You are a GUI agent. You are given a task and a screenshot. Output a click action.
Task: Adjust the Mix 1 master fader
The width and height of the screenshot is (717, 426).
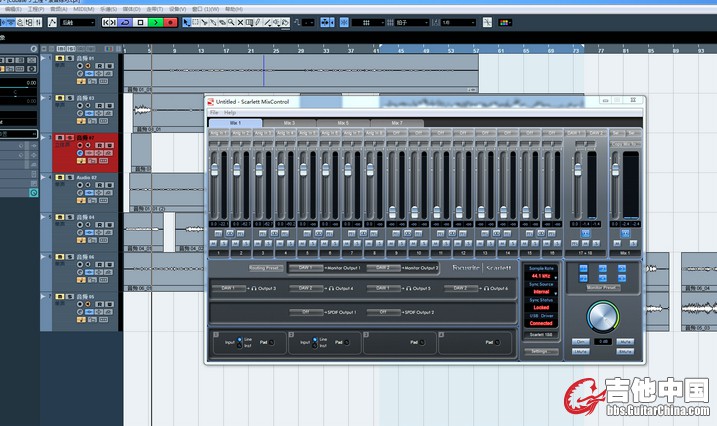(615, 170)
